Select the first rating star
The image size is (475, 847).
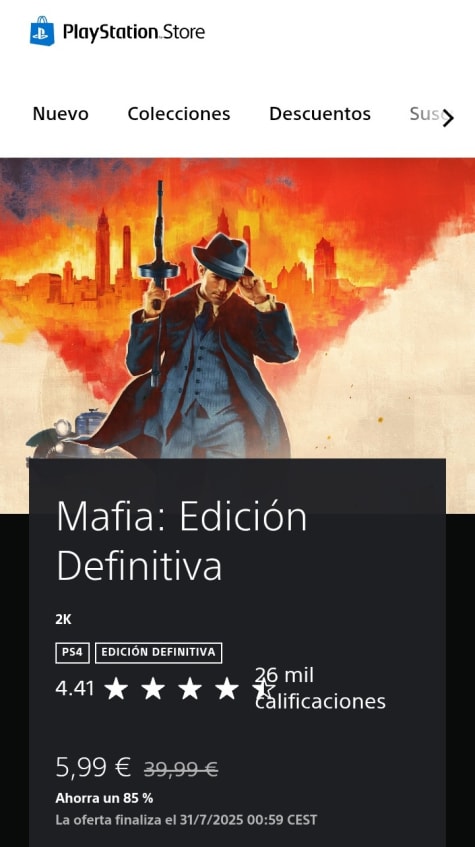click(116, 689)
